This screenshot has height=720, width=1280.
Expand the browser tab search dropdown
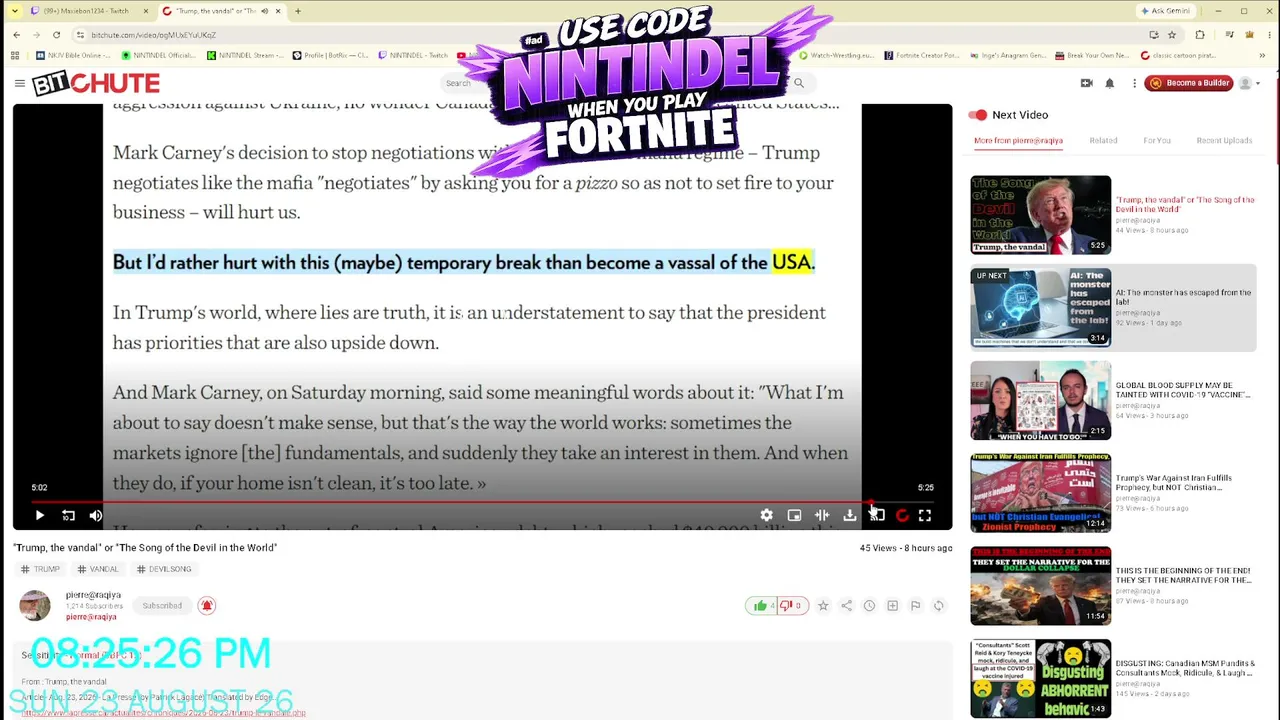point(13,11)
